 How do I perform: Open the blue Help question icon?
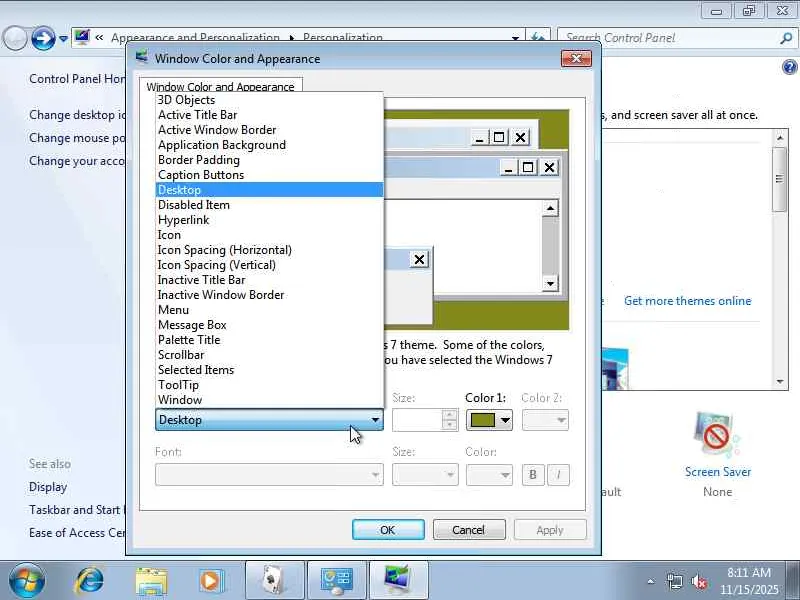(789, 67)
